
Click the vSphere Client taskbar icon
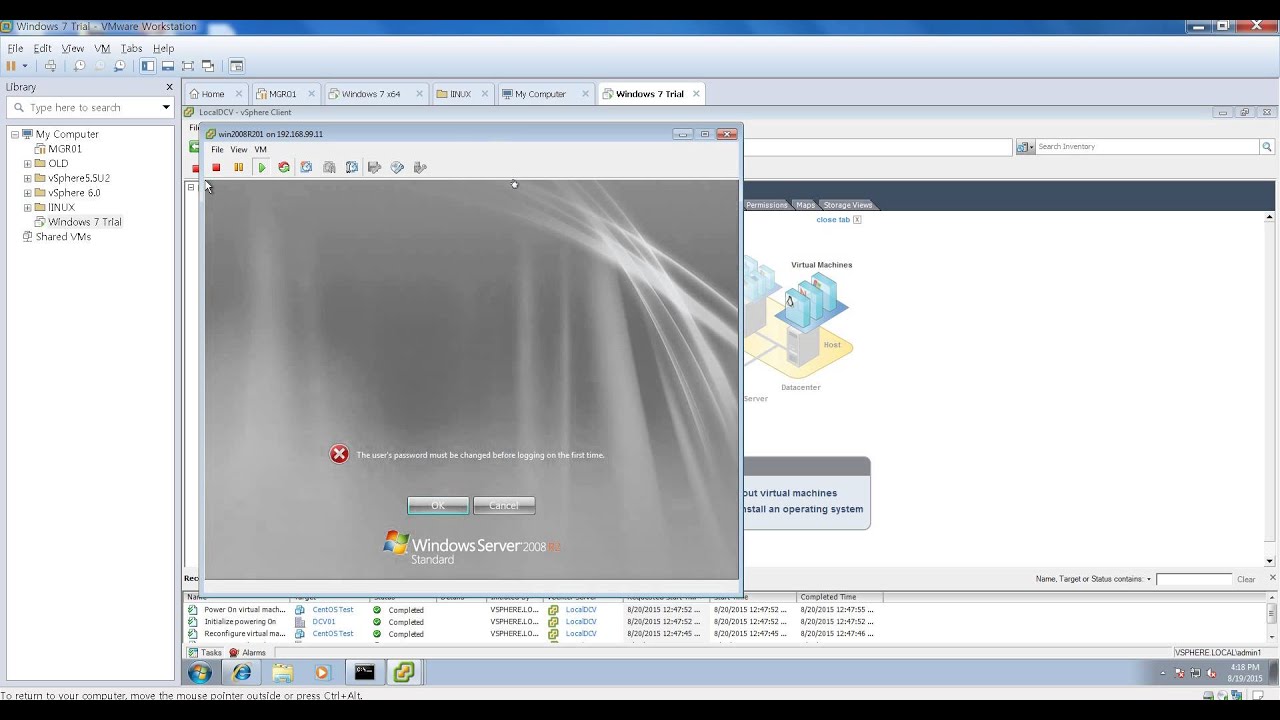(404, 673)
